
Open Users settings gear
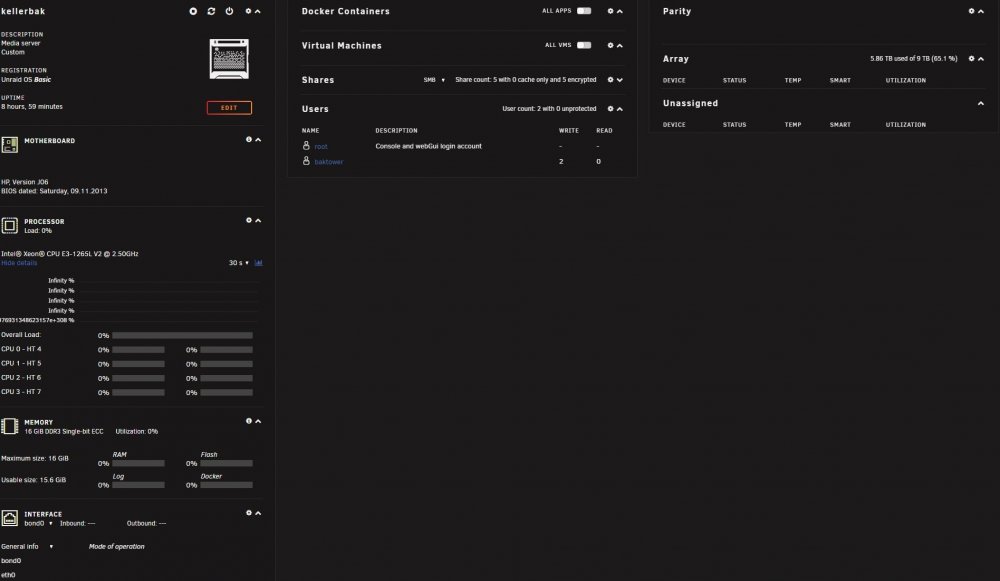pos(610,109)
